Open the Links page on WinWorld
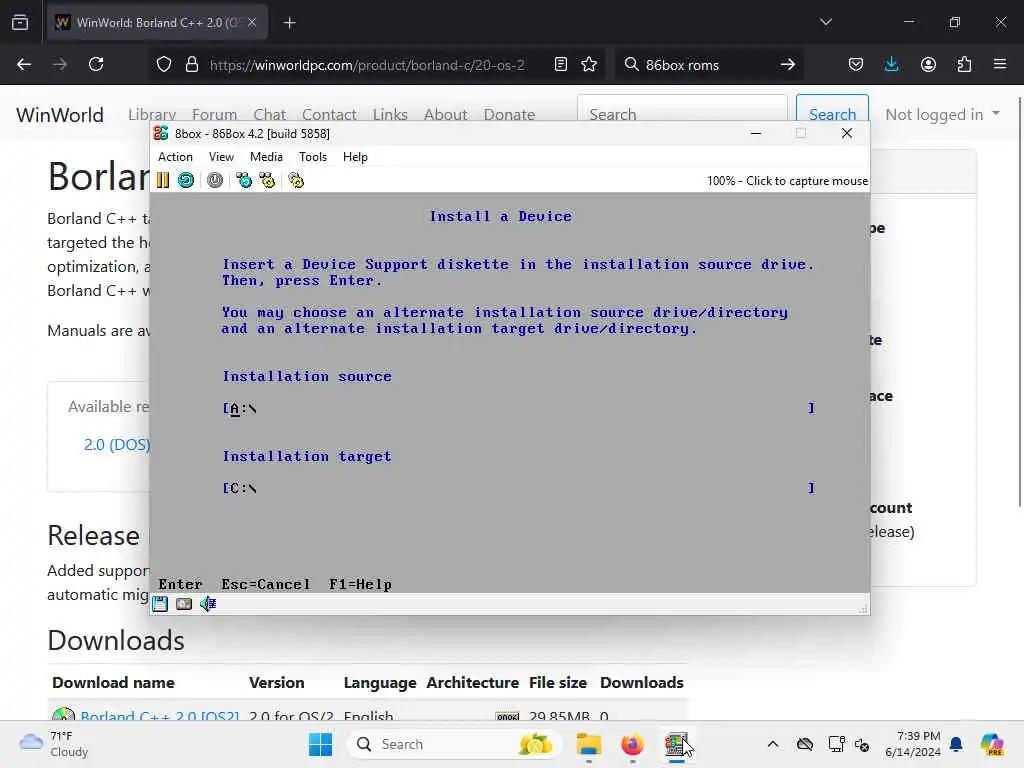The height and width of the screenshot is (768, 1024). tap(391, 115)
